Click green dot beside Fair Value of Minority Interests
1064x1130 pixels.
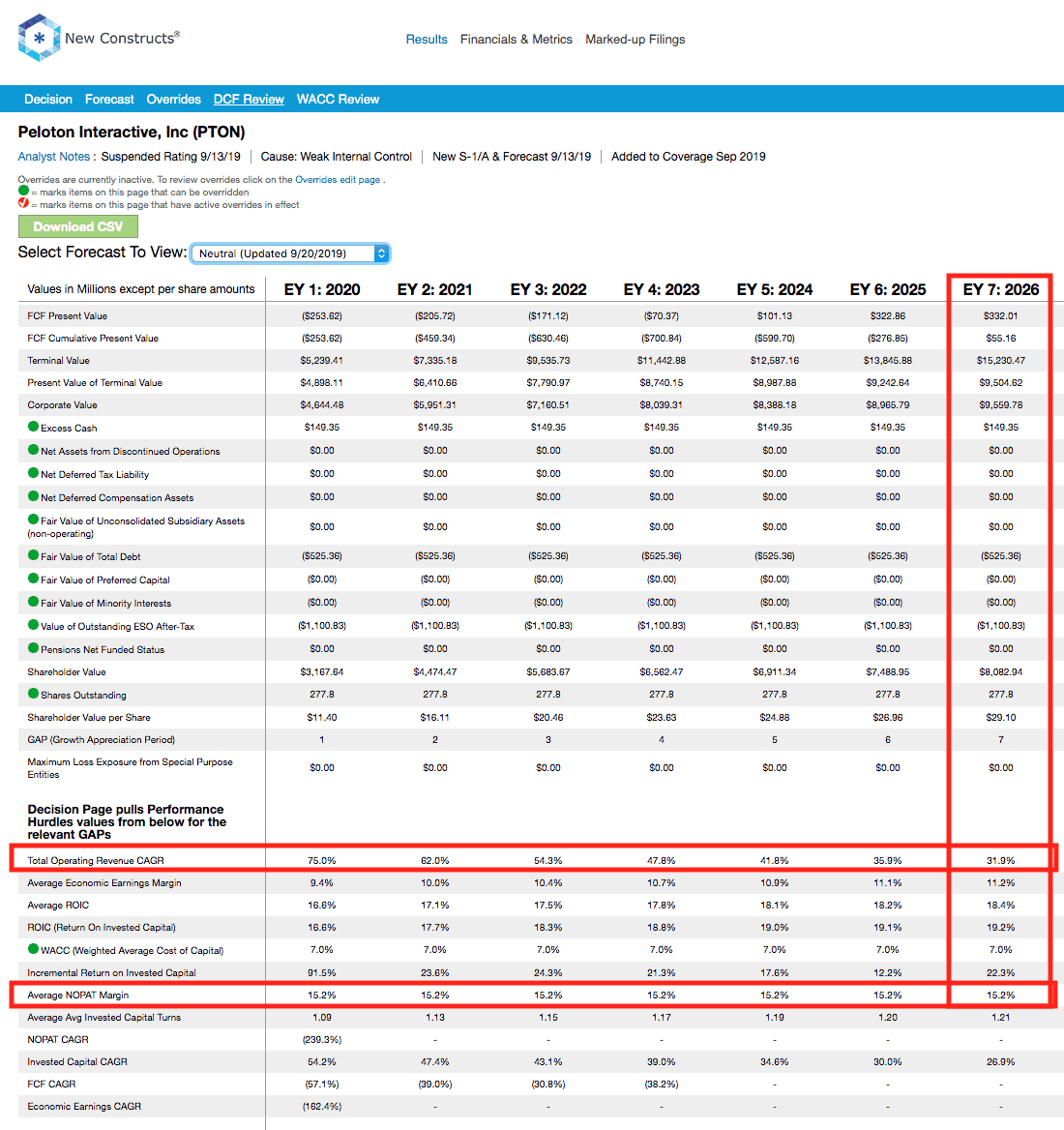pyautogui.click(x=33, y=602)
